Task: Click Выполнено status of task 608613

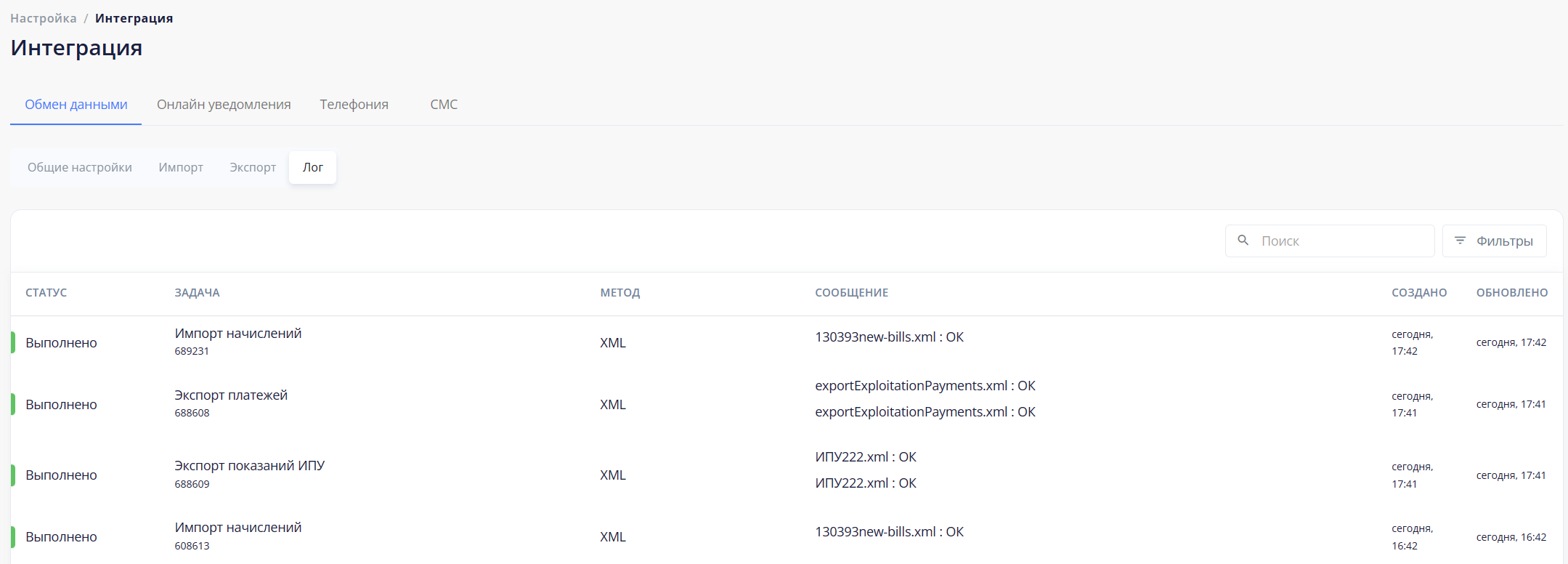Action: [61, 537]
